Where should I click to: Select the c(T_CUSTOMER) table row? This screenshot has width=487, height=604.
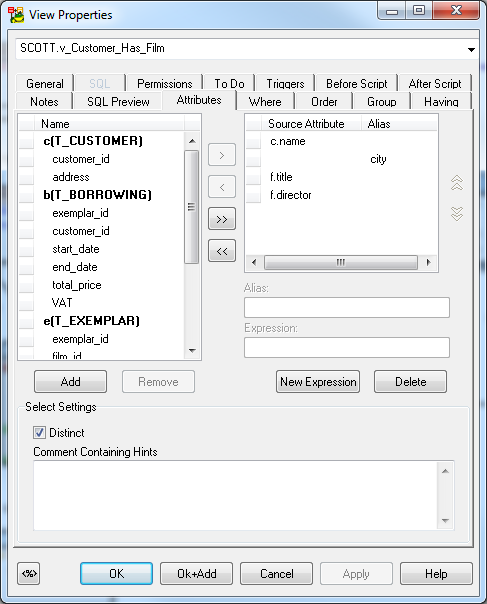(102, 141)
